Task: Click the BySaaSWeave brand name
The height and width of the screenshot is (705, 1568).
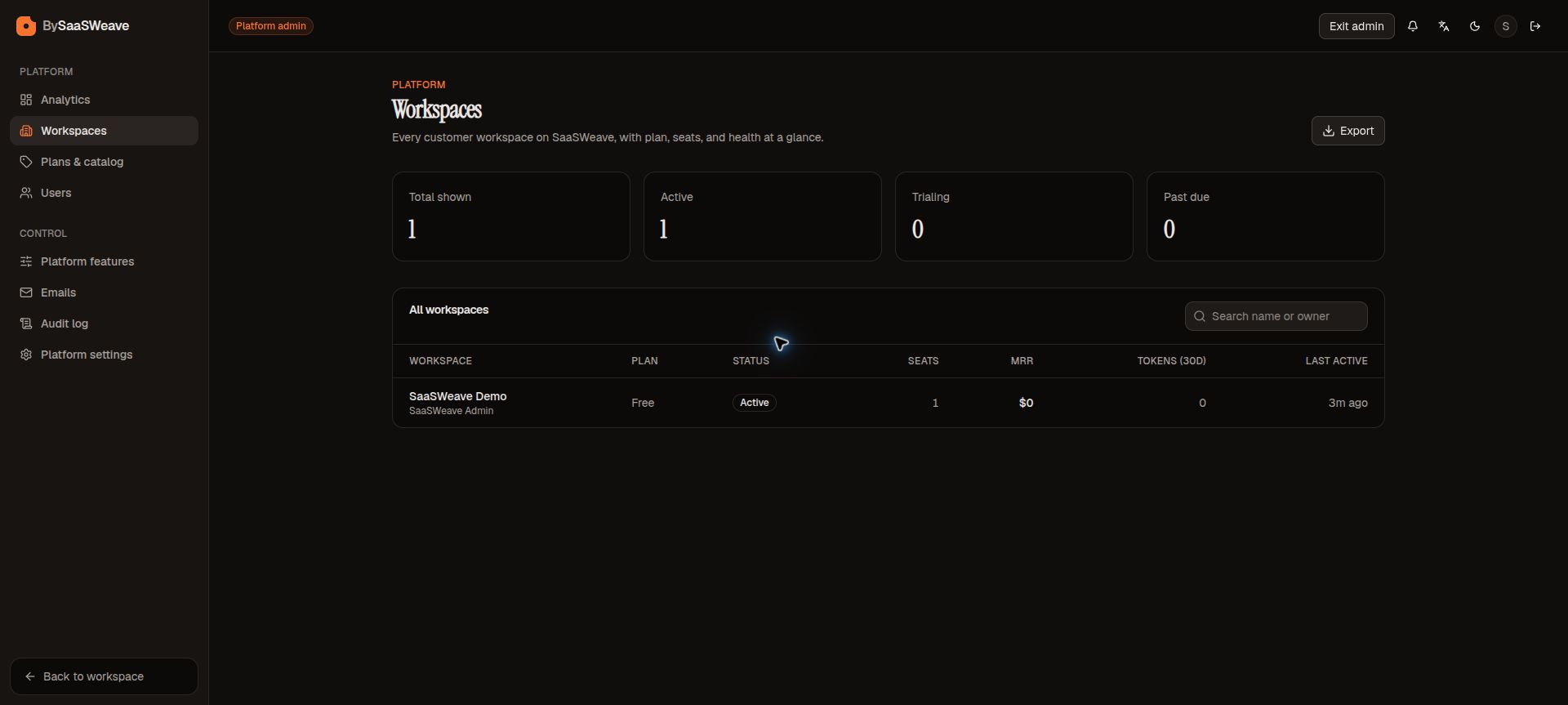Action: click(86, 26)
